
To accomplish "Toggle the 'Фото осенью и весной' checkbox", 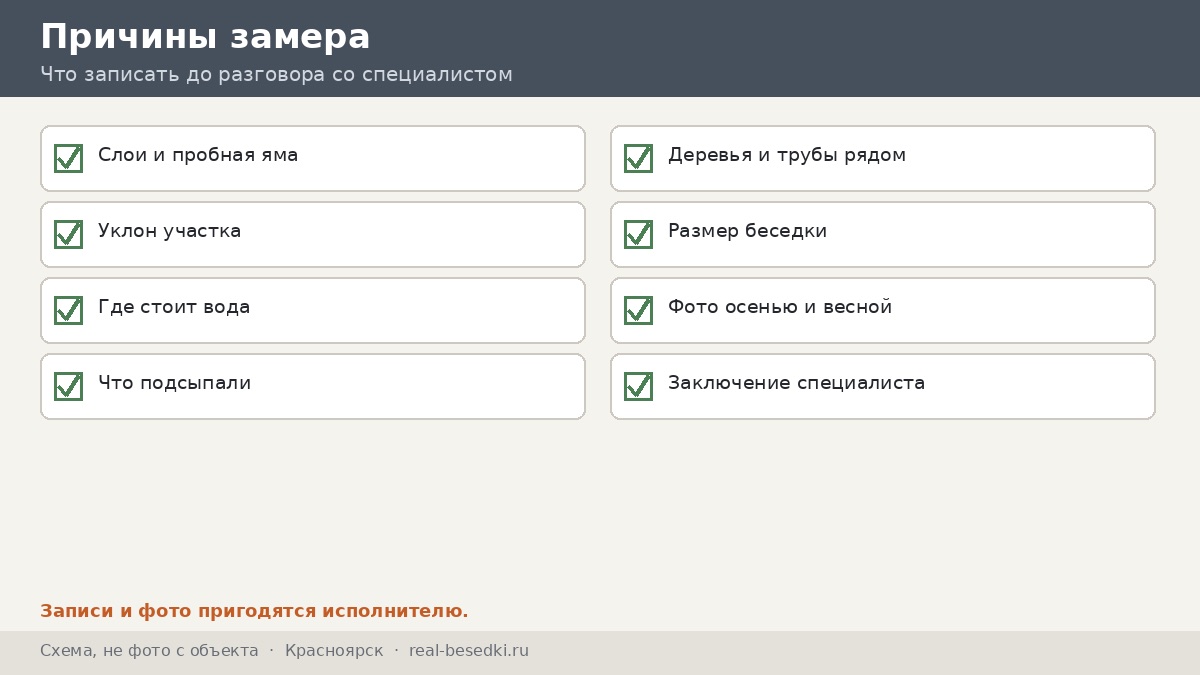I will [638, 310].
